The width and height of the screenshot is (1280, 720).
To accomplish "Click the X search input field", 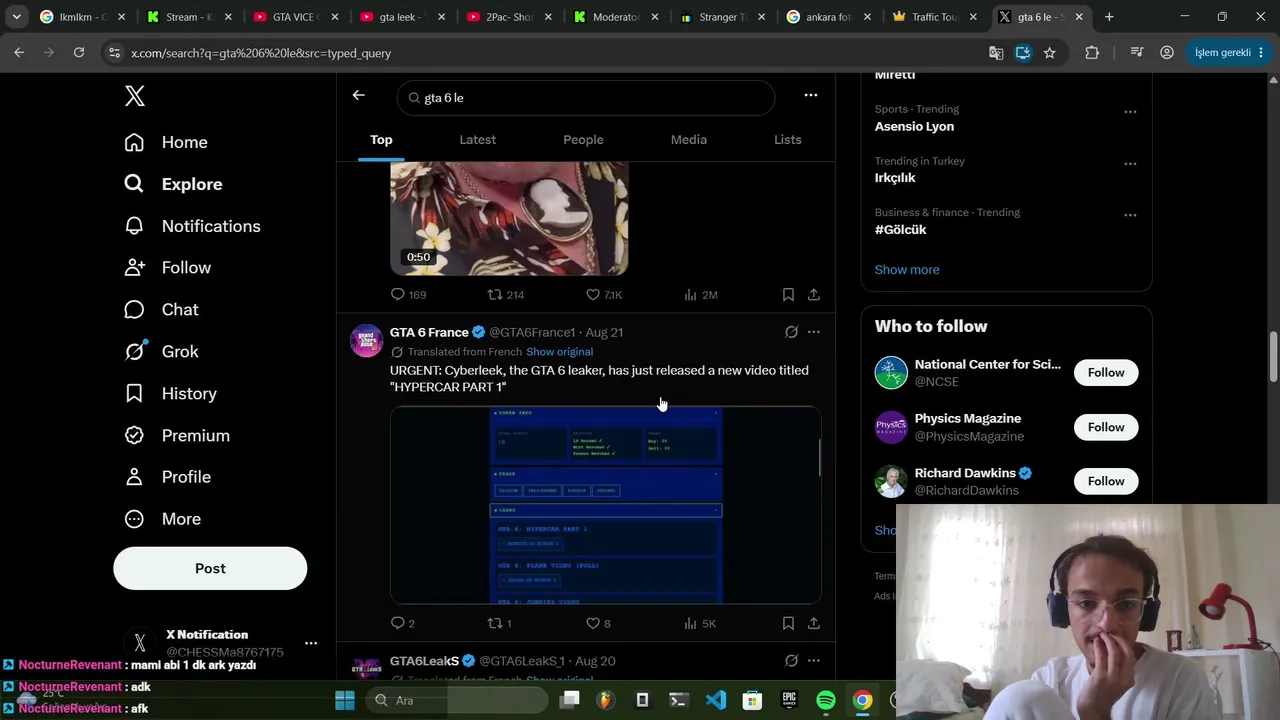I will tap(586, 98).
